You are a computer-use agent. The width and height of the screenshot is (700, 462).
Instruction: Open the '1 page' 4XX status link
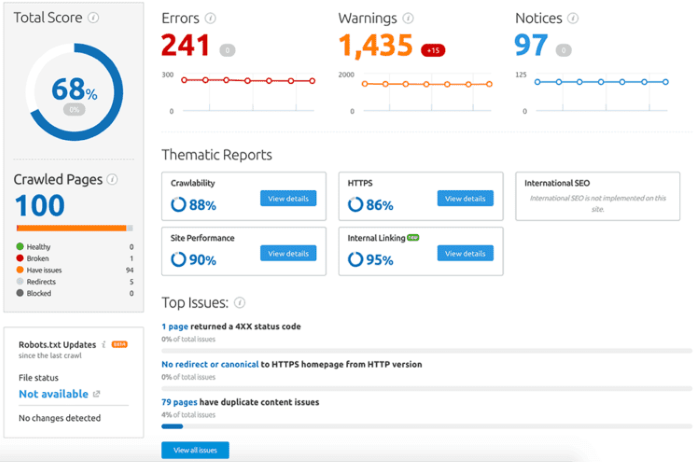[x=175, y=326]
